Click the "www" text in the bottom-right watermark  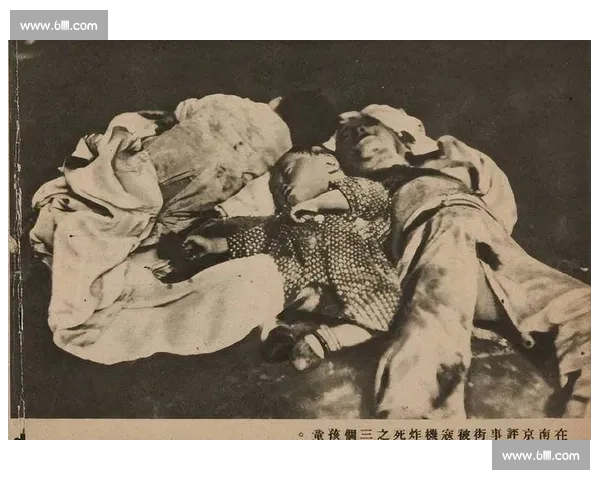tap(515, 456)
